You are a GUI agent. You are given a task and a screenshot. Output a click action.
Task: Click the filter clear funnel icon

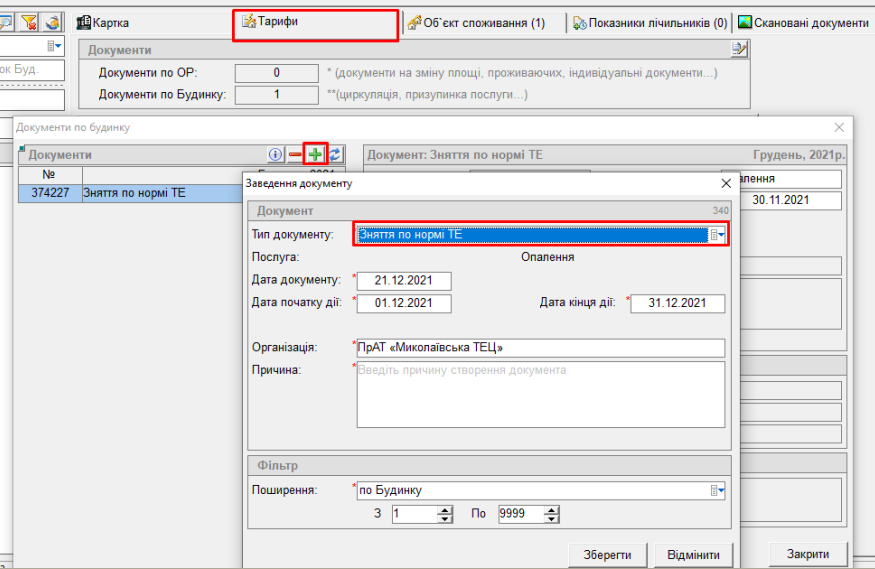[x=29, y=22]
